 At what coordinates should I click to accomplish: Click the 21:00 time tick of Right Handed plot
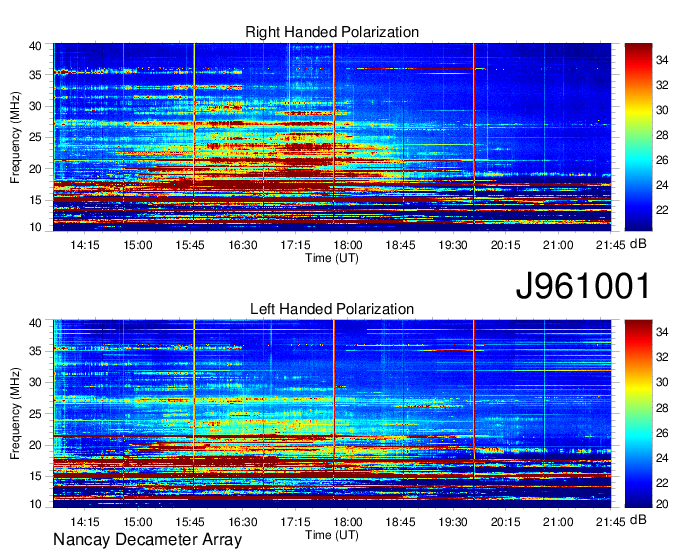[x=558, y=245]
